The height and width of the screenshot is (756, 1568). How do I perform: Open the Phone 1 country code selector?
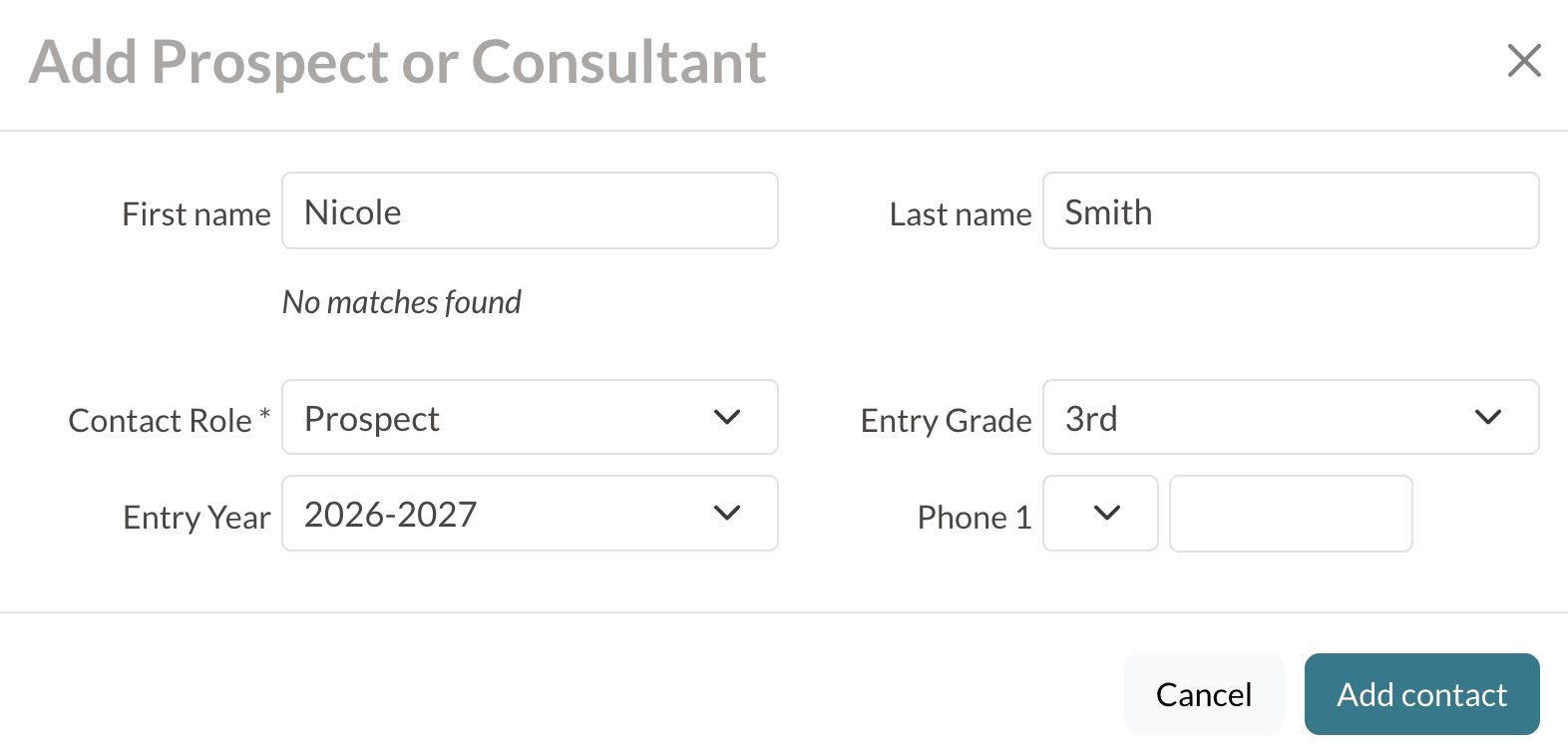click(1100, 513)
